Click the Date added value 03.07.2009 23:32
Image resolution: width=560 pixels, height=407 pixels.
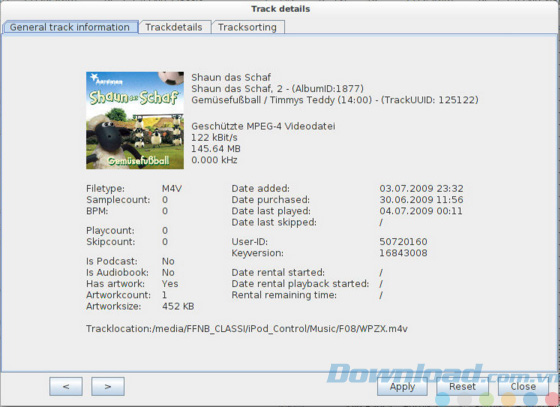pyautogui.click(x=421, y=188)
